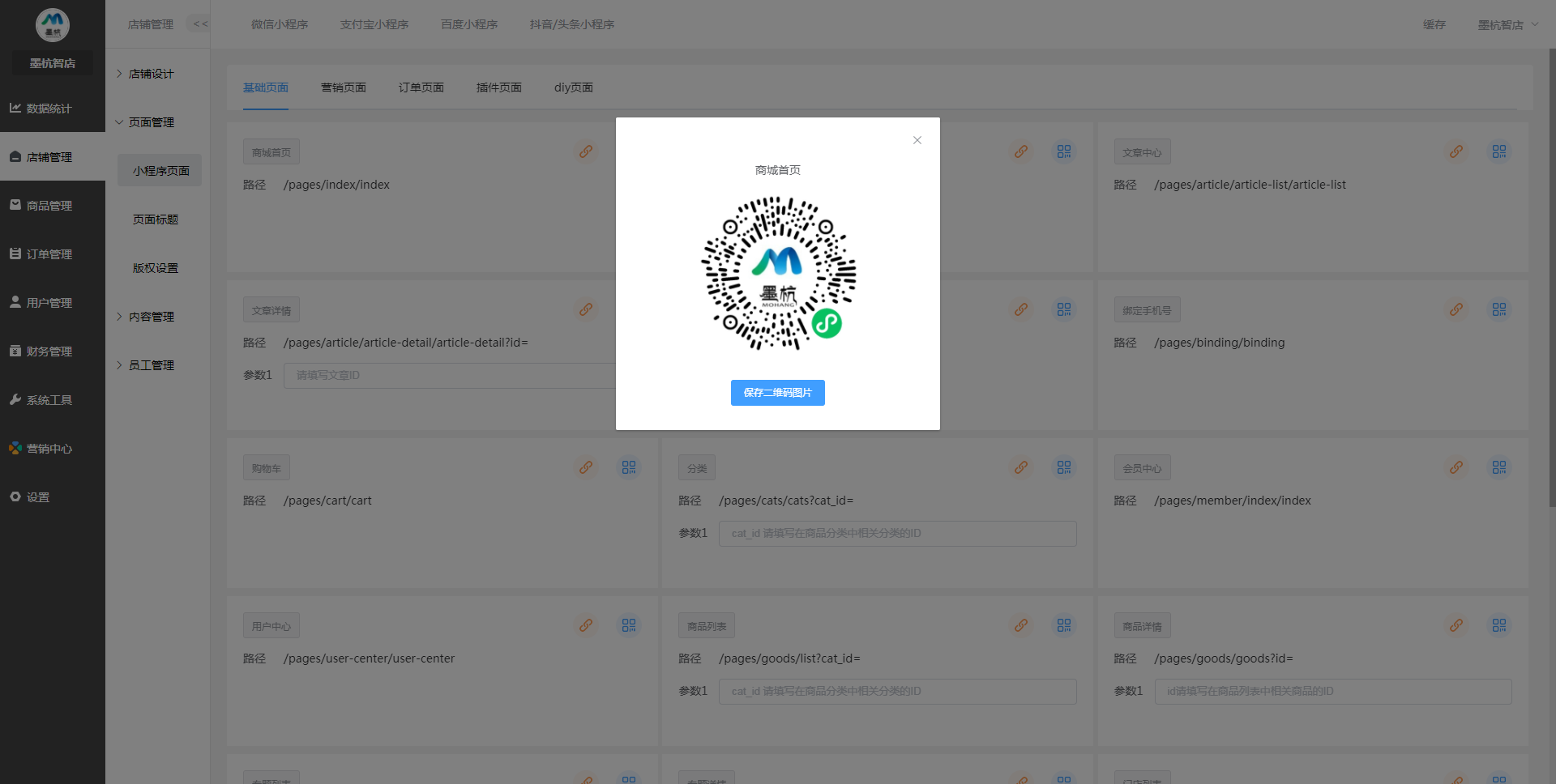Open 店铺管理 in left sidebar
The width and height of the screenshot is (1556, 784).
click(53, 156)
